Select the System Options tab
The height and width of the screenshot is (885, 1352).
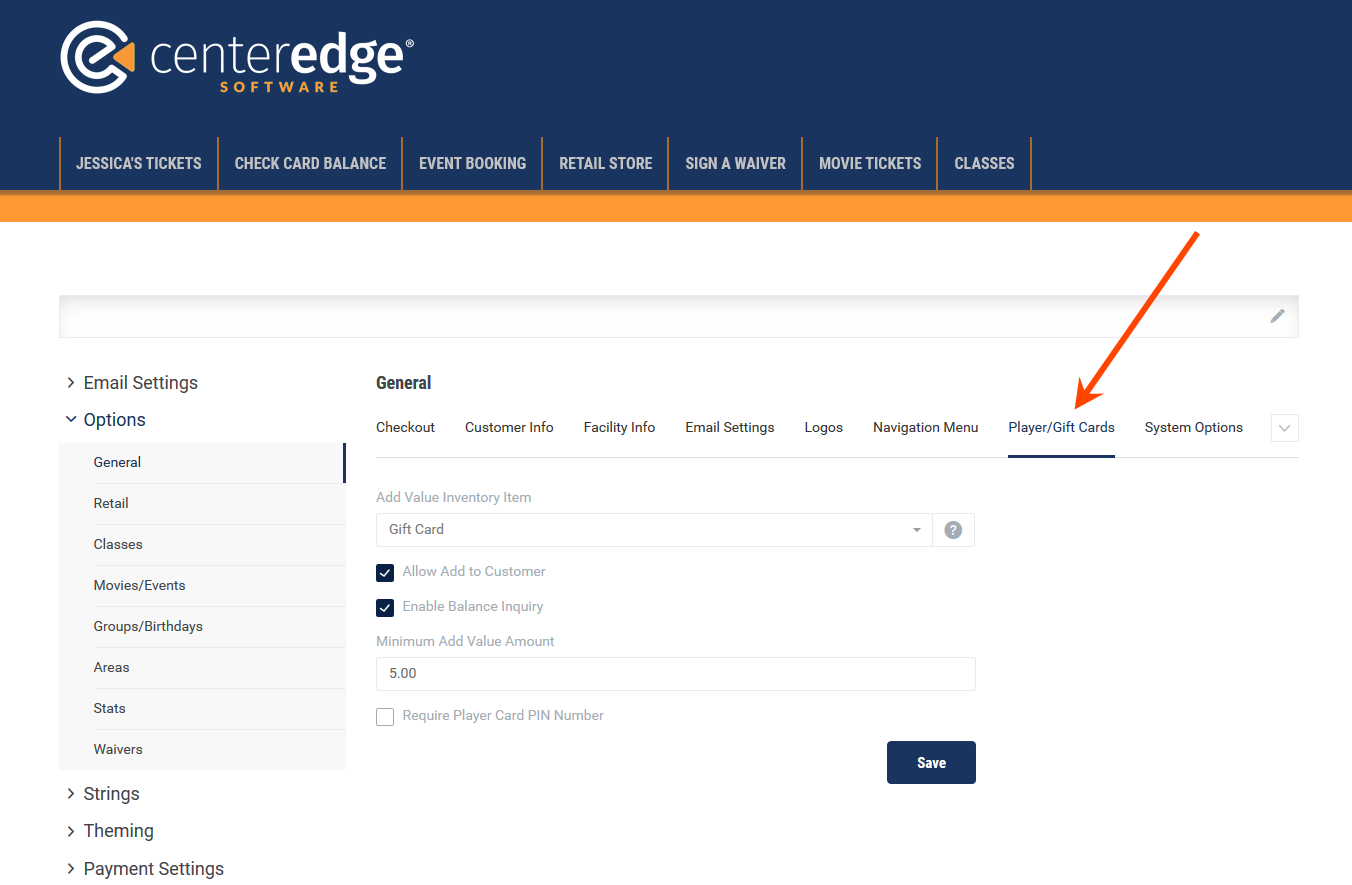point(1193,428)
